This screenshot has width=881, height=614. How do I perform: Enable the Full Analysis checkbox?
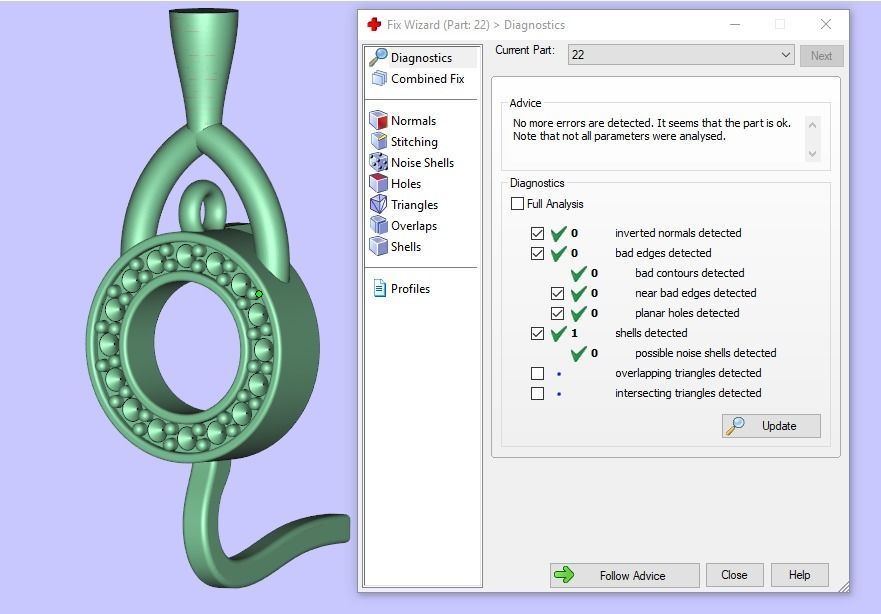[x=517, y=203]
